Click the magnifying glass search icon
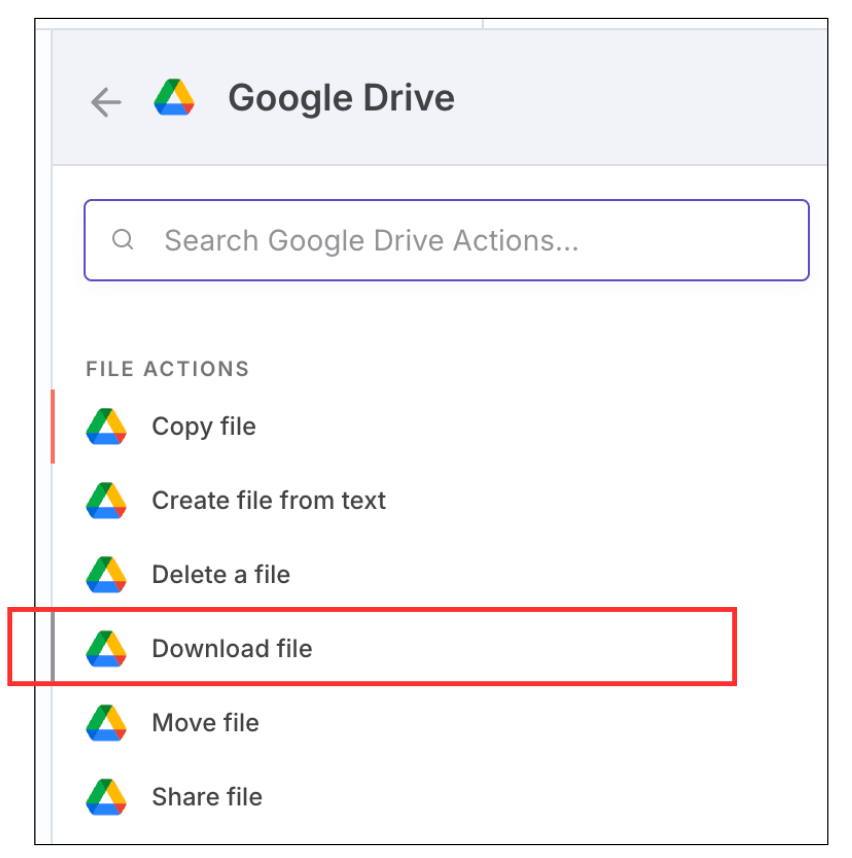The width and height of the screenshot is (852, 858). point(122,239)
